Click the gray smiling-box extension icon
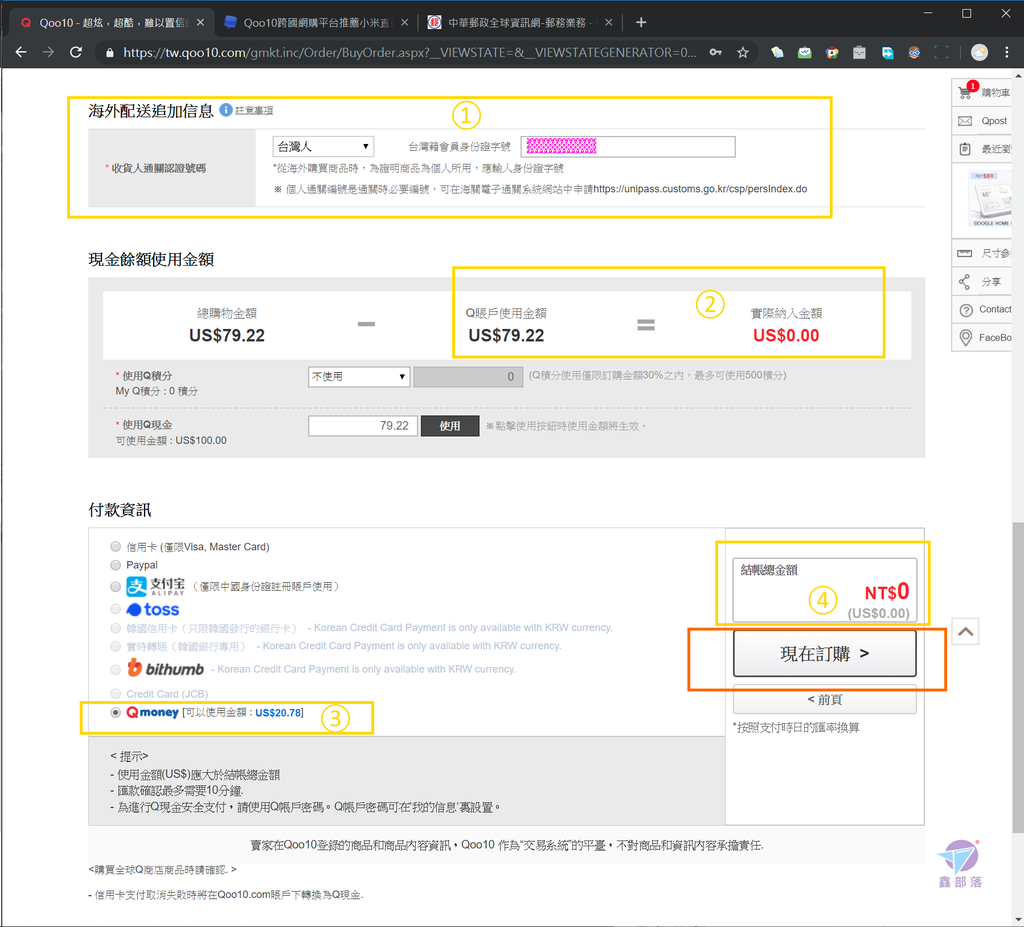This screenshot has width=1024, height=927. click(859, 52)
